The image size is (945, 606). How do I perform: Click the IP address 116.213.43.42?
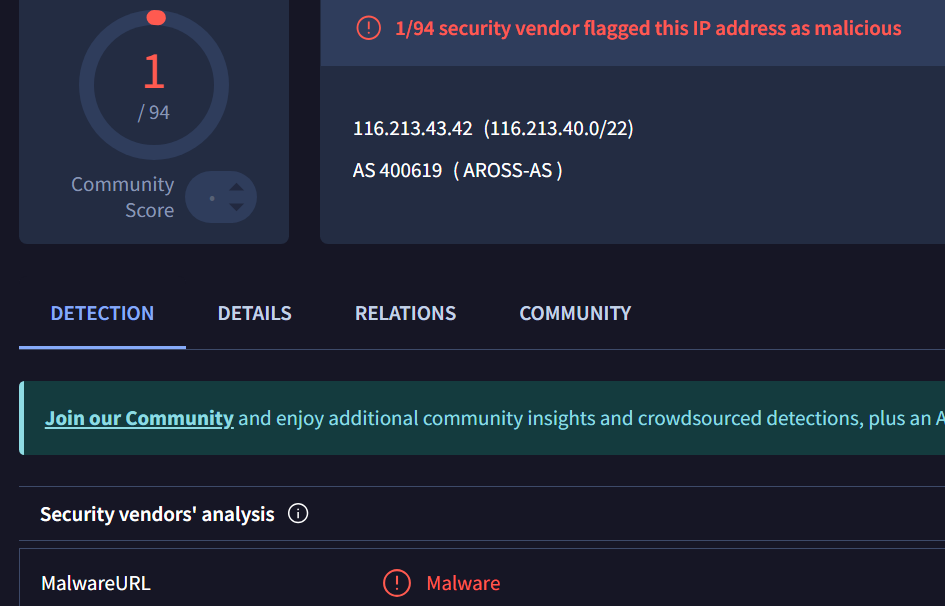tap(412, 129)
